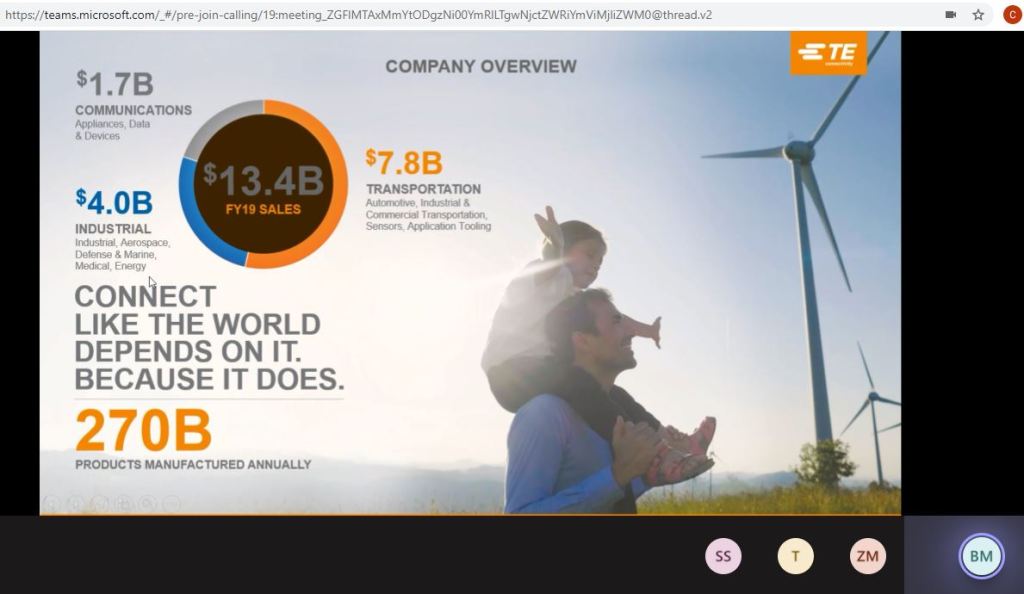Click the Company Overview slide title

click(481, 67)
